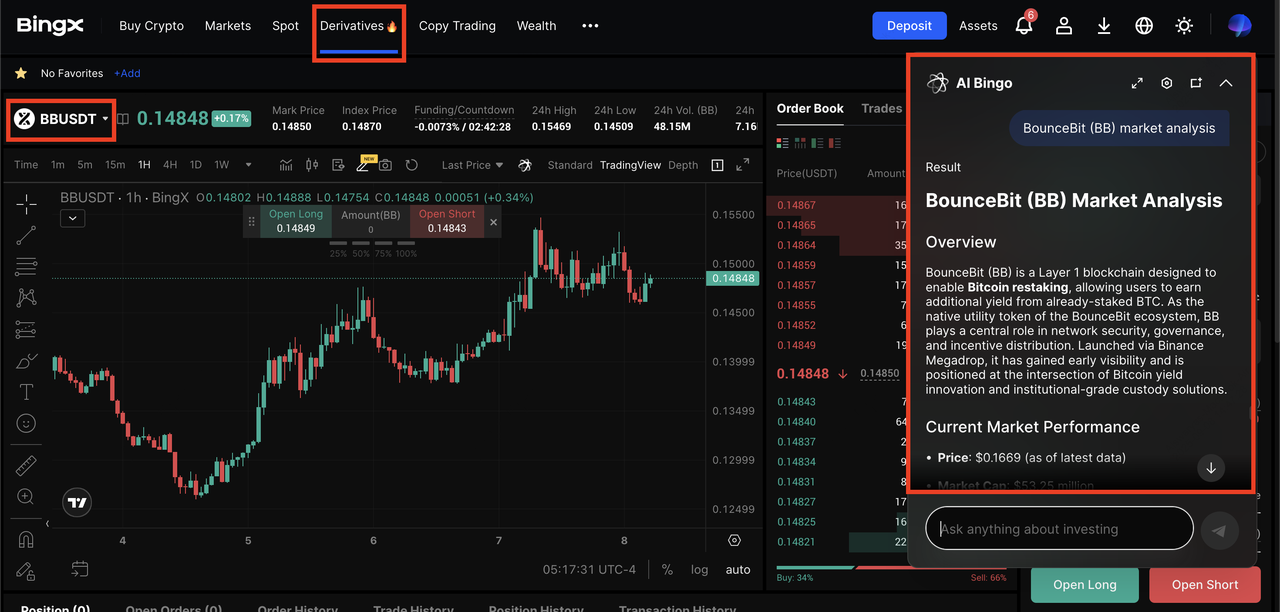Open the emoji icons tool
Viewport: 1280px width, 612px height.
[26, 424]
